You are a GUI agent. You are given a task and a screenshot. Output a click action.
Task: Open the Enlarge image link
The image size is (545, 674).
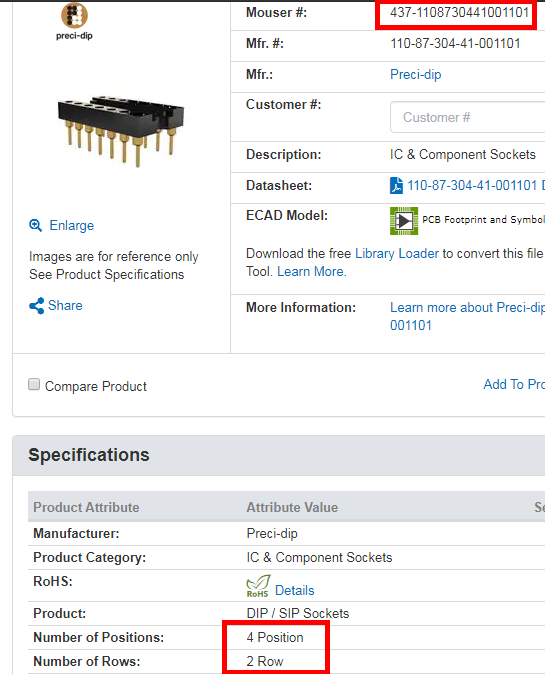click(x=71, y=225)
